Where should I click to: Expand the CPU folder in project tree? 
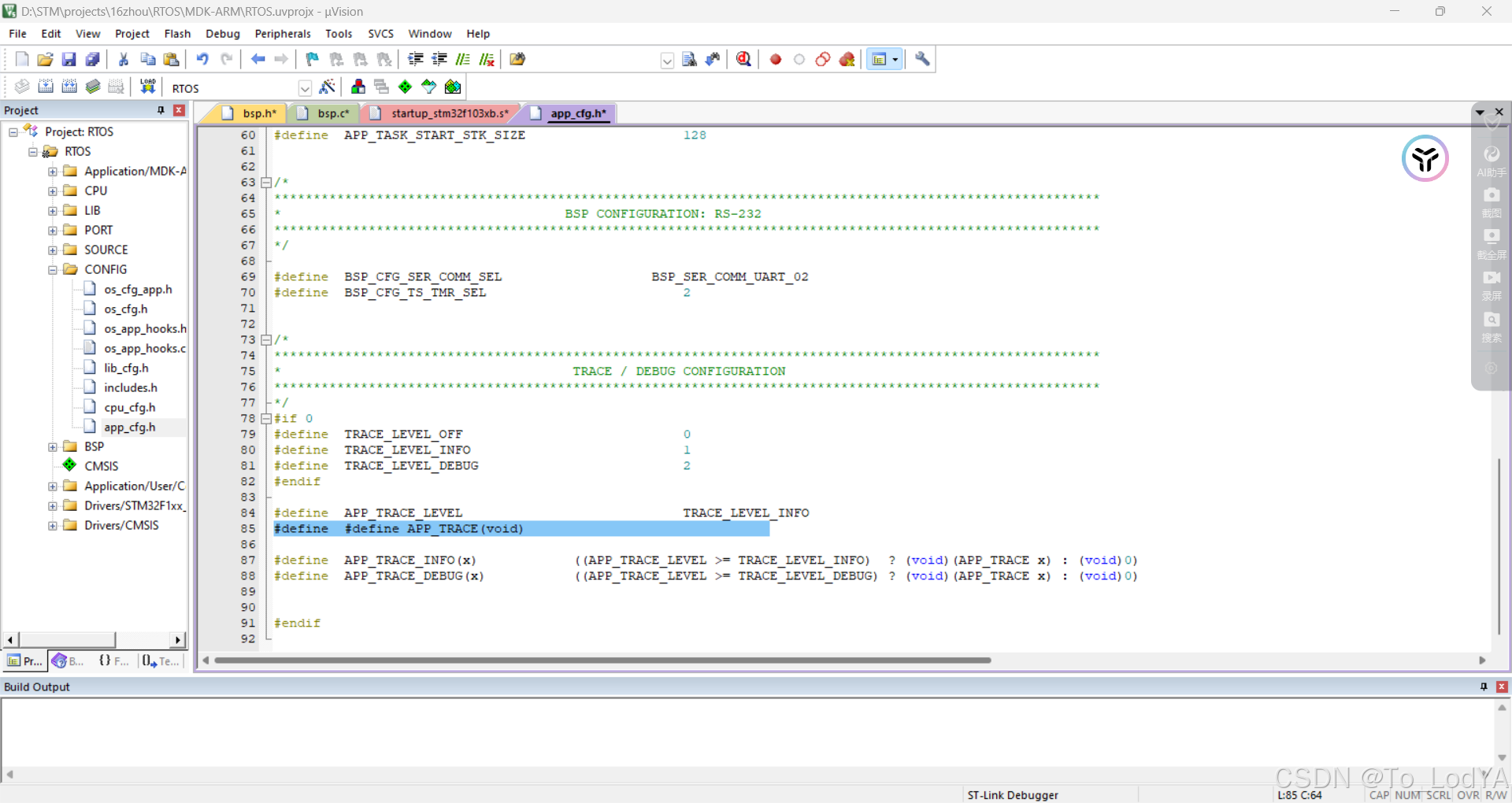tap(53, 191)
